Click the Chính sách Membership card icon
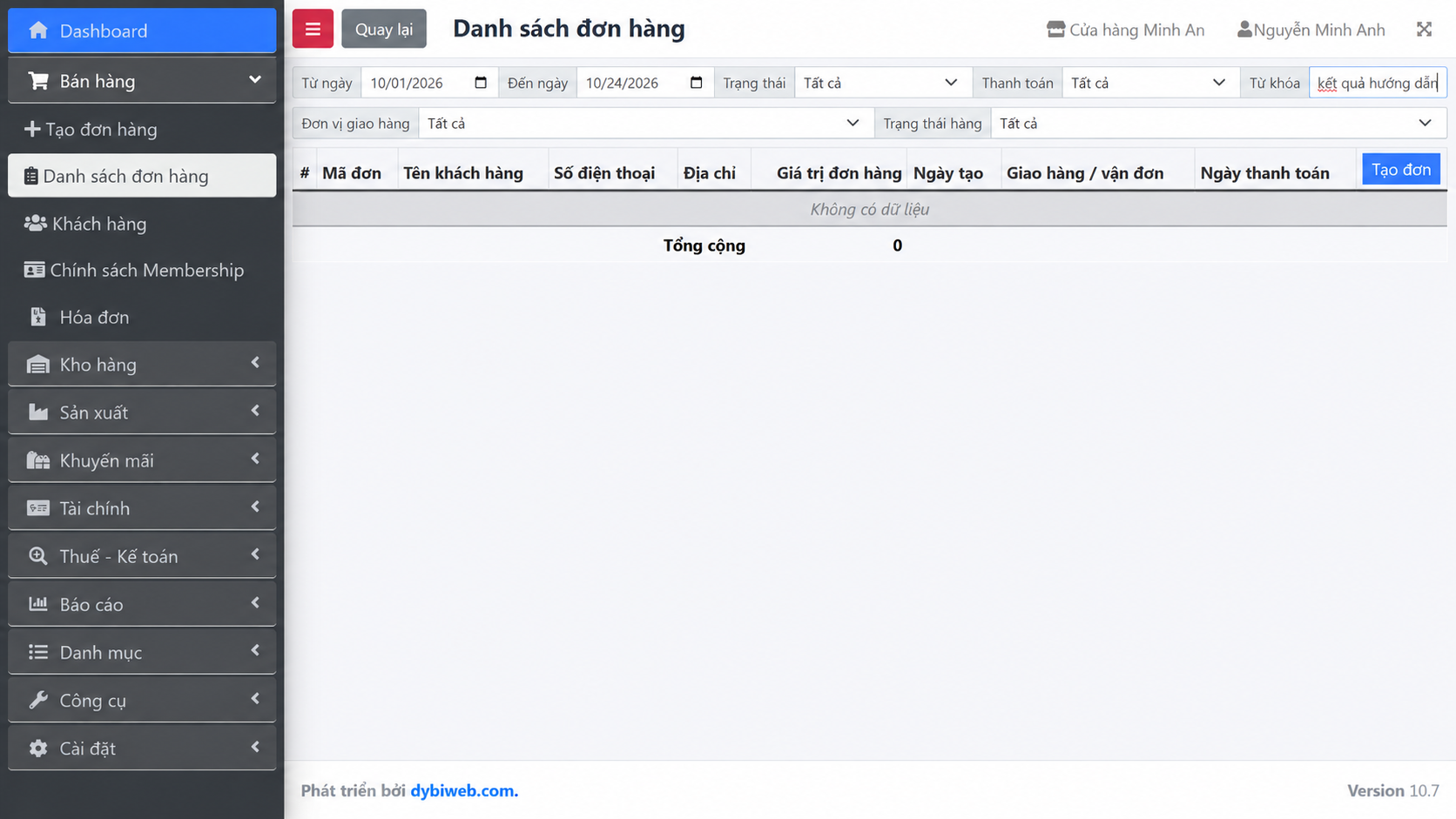1456x819 pixels. coord(35,270)
